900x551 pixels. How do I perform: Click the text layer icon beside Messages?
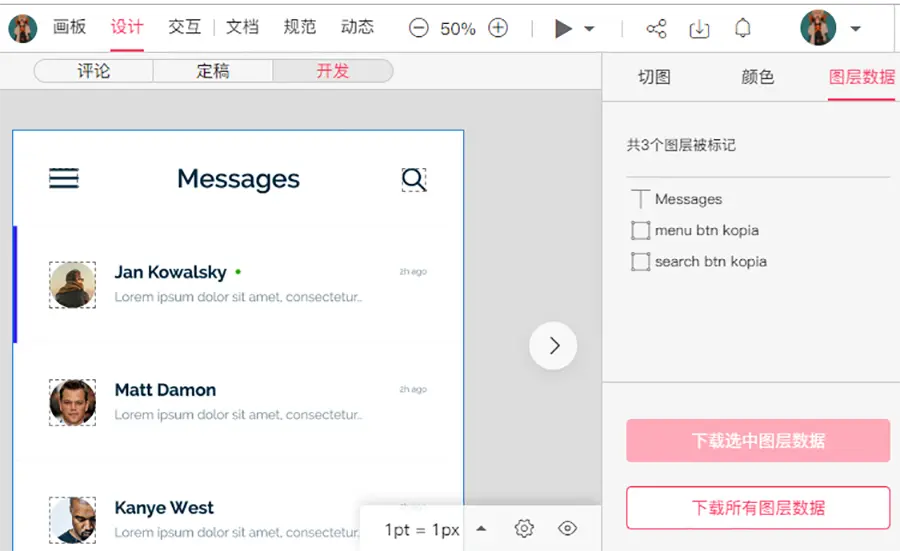[x=641, y=199]
